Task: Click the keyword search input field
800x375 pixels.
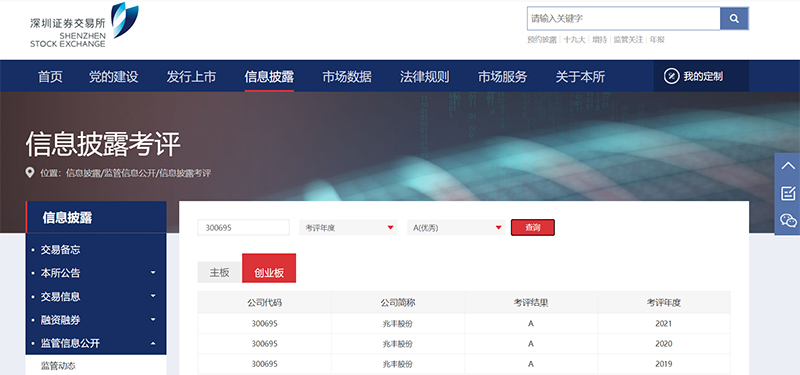Action: coord(623,18)
